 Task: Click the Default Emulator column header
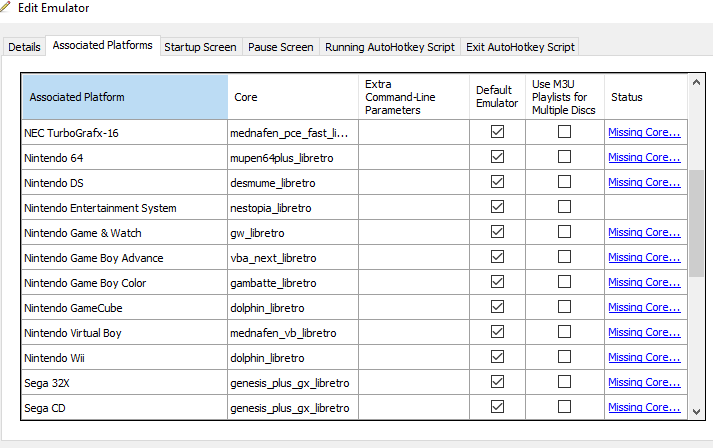[497, 97]
